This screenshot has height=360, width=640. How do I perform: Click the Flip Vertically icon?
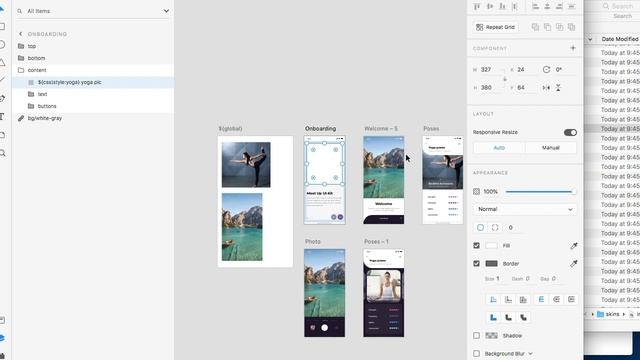[x=558, y=88]
